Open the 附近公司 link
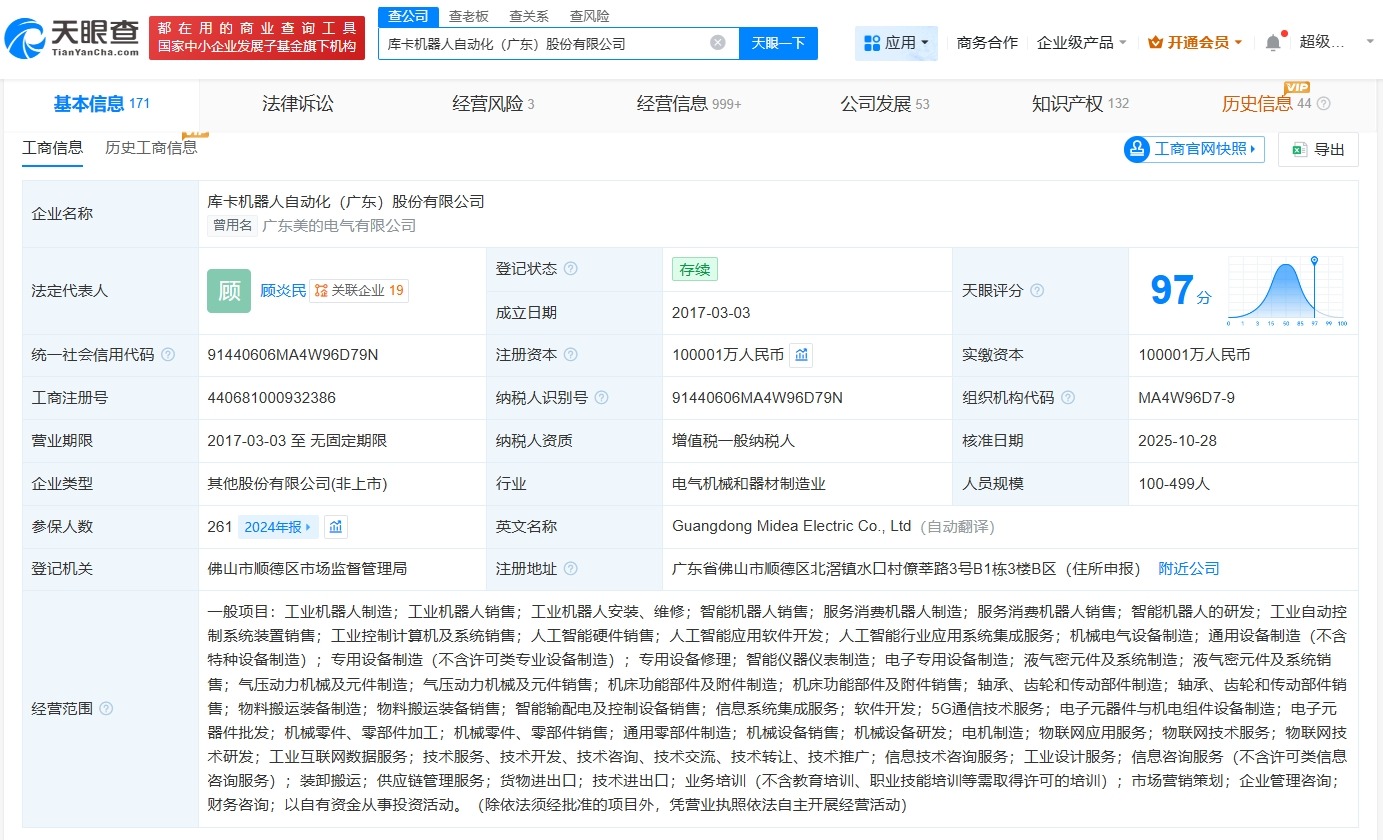The height and width of the screenshot is (840, 1383). pyautogui.click(x=1188, y=568)
